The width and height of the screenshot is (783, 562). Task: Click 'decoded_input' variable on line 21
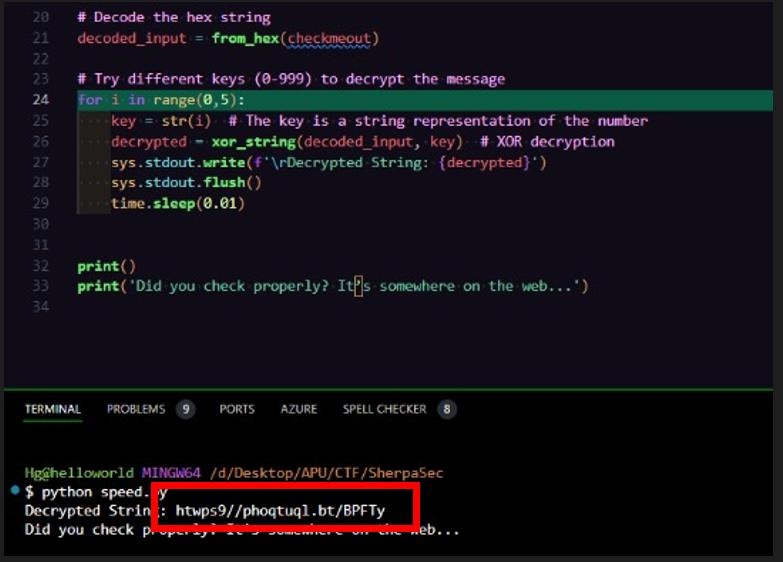[x=132, y=38]
